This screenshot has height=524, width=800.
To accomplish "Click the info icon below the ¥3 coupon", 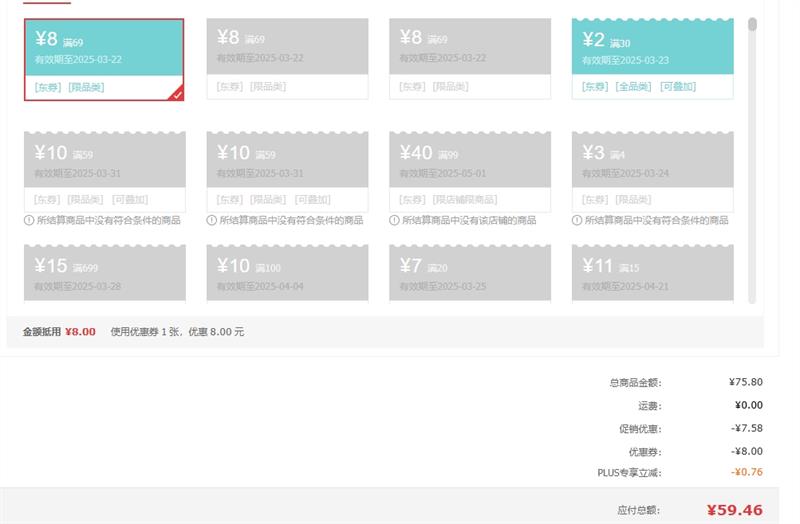I will 577,220.
